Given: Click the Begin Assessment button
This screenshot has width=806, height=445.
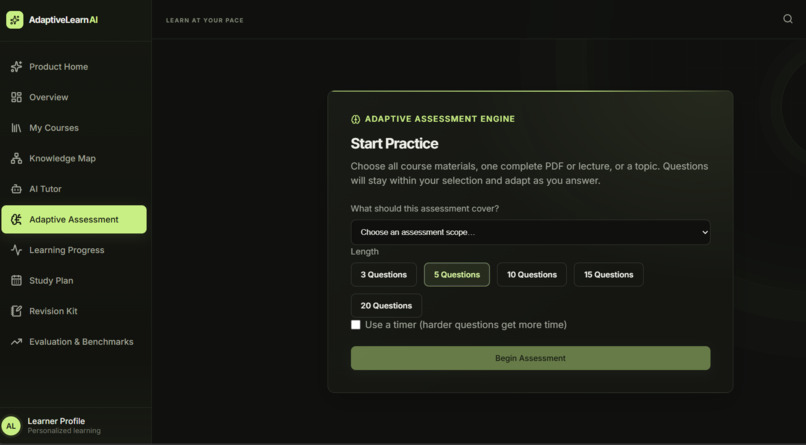Looking at the screenshot, I should pyautogui.click(x=530, y=358).
